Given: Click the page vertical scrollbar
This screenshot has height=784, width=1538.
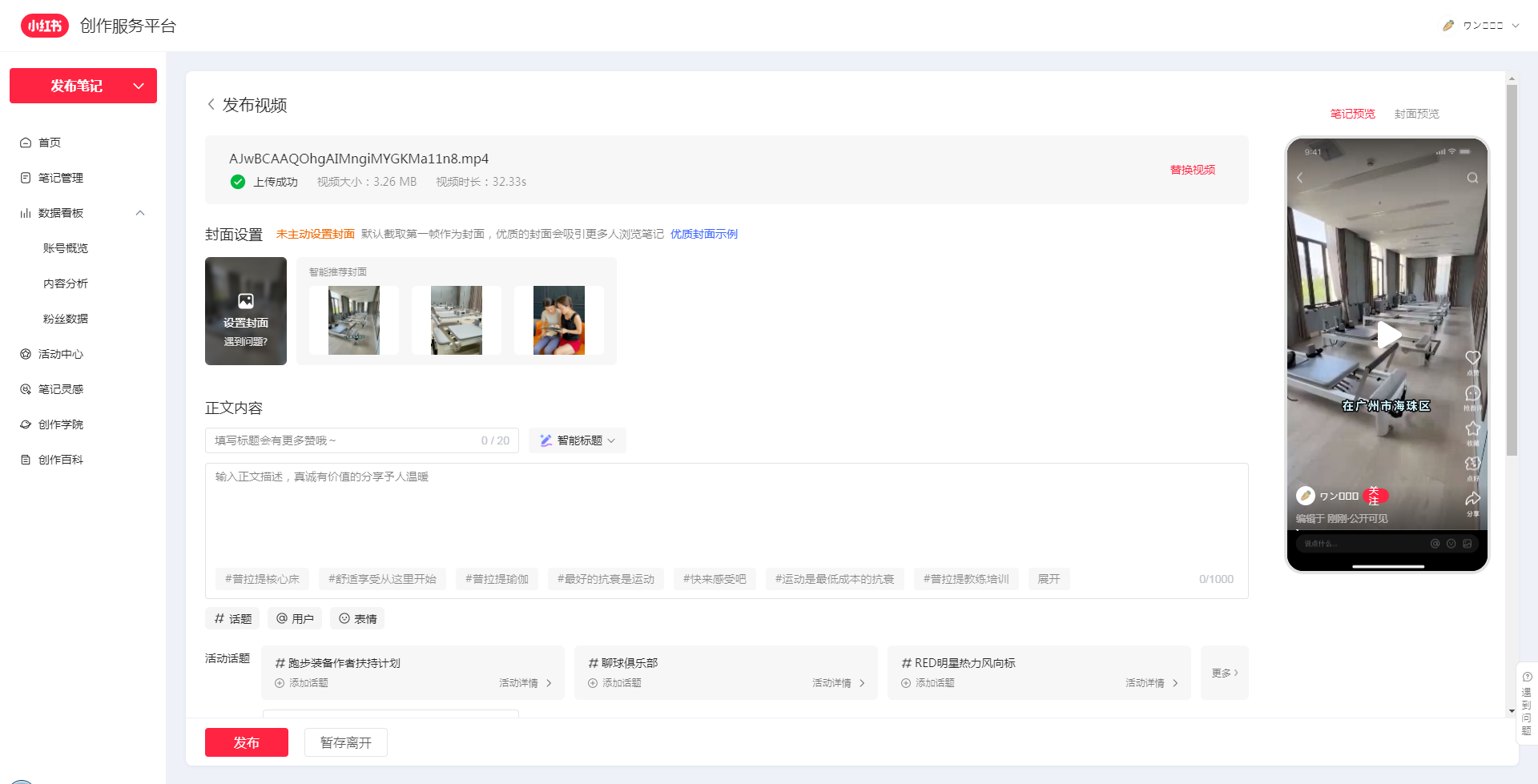Looking at the screenshot, I should 1512,271.
